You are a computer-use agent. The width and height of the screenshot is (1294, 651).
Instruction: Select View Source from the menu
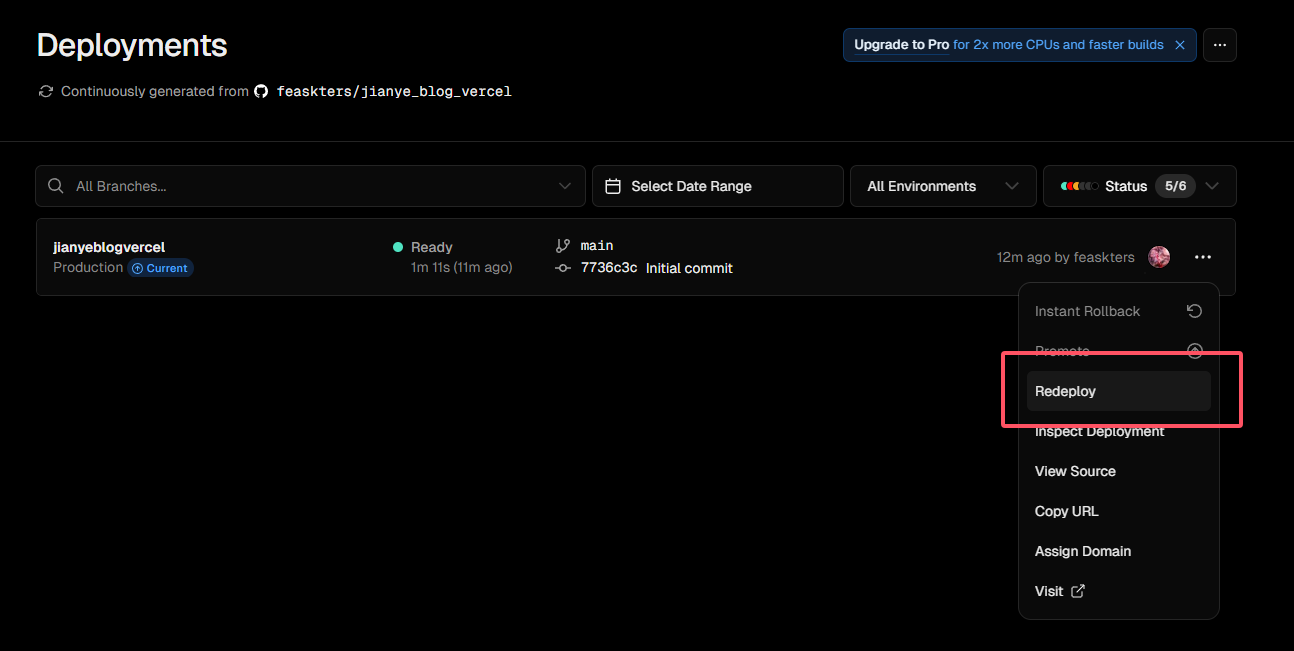pos(1075,471)
